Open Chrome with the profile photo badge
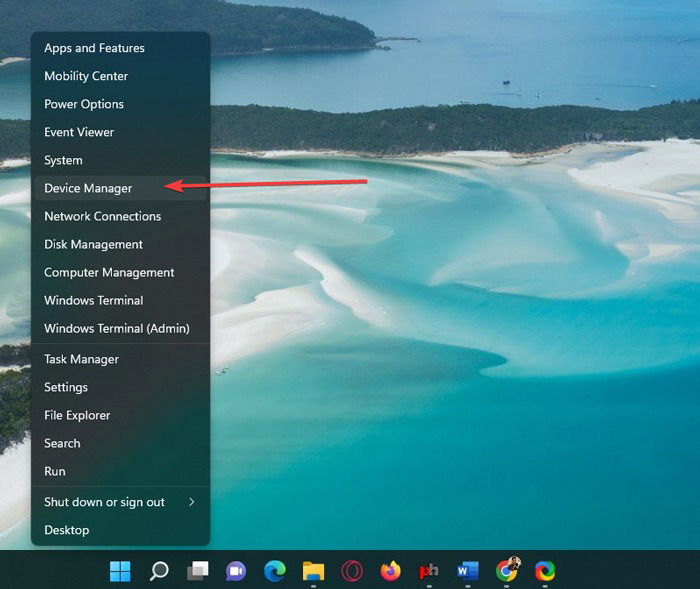Viewport: 700px width, 589px height. [x=507, y=569]
